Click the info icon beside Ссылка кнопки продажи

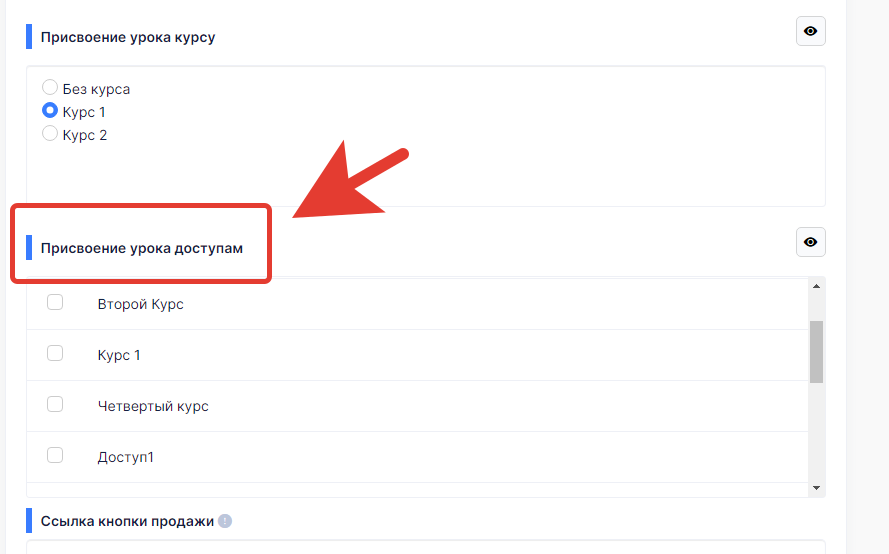[x=225, y=521]
